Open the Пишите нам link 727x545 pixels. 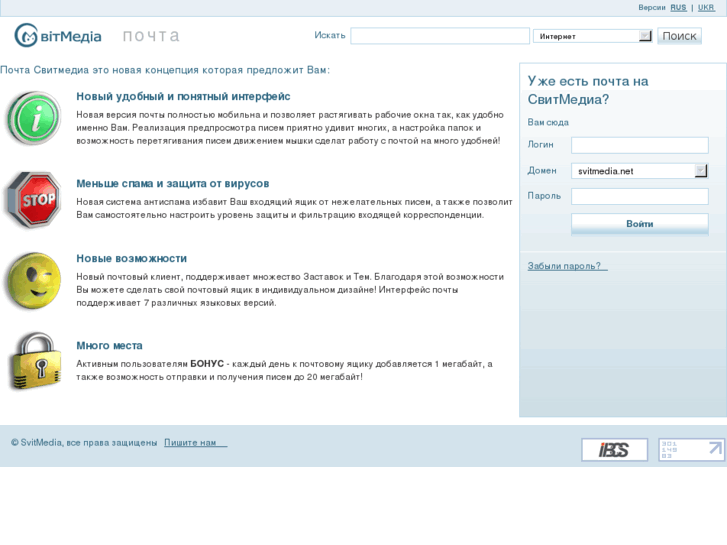point(196,442)
